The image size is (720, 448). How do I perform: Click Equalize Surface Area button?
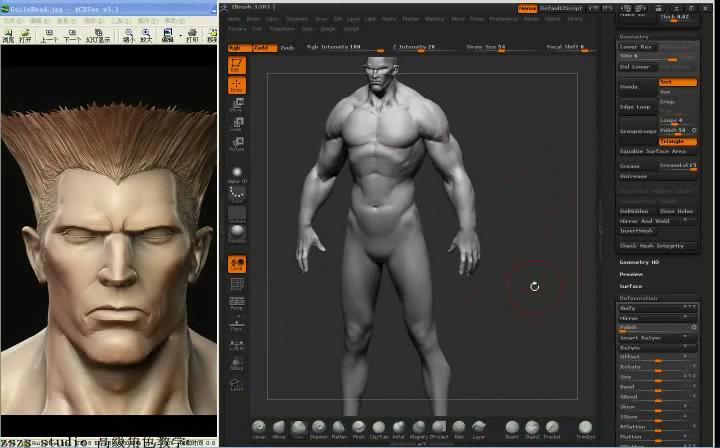pyautogui.click(x=658, y=151)
